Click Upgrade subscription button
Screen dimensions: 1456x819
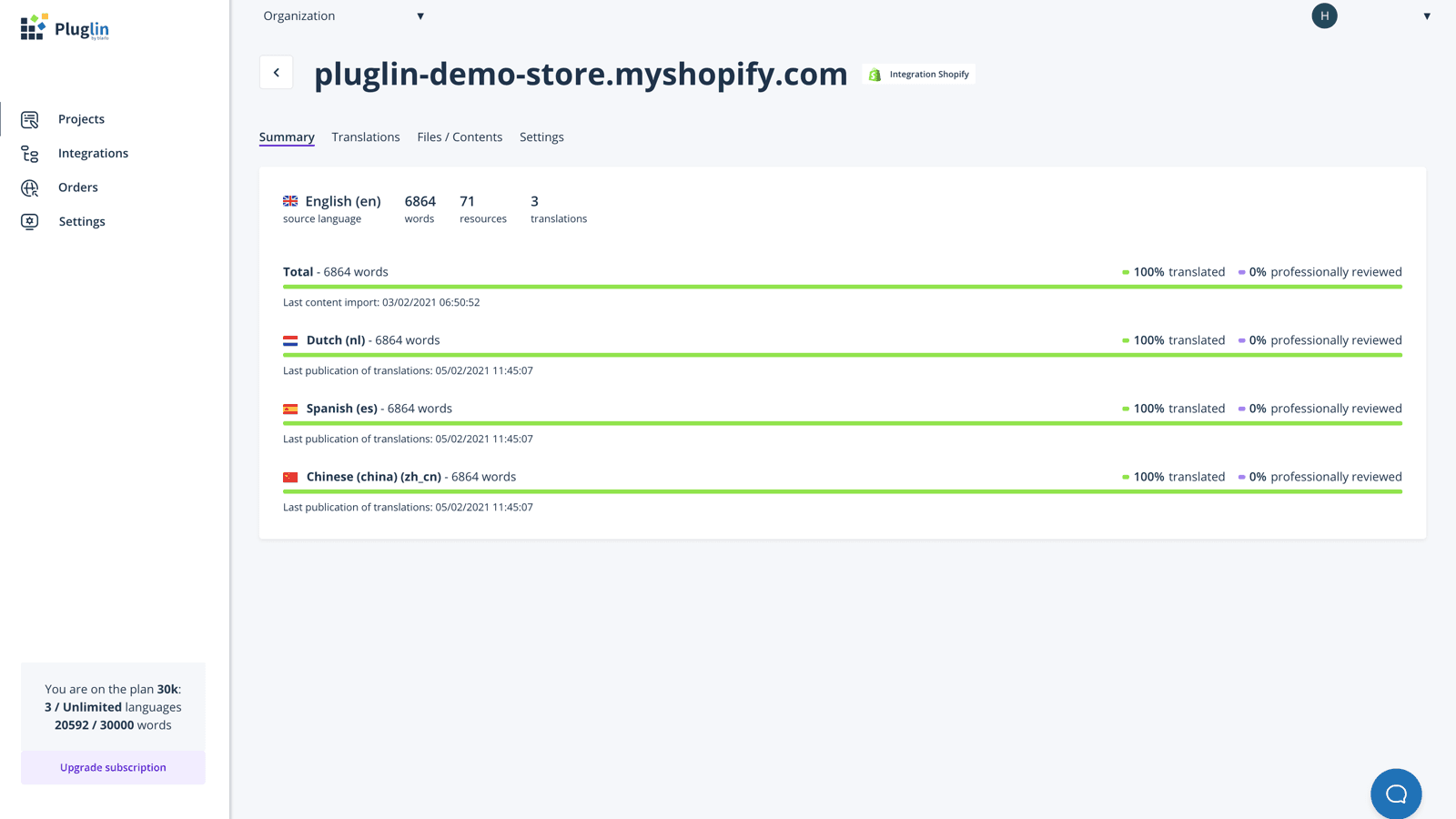pos(113,767)
